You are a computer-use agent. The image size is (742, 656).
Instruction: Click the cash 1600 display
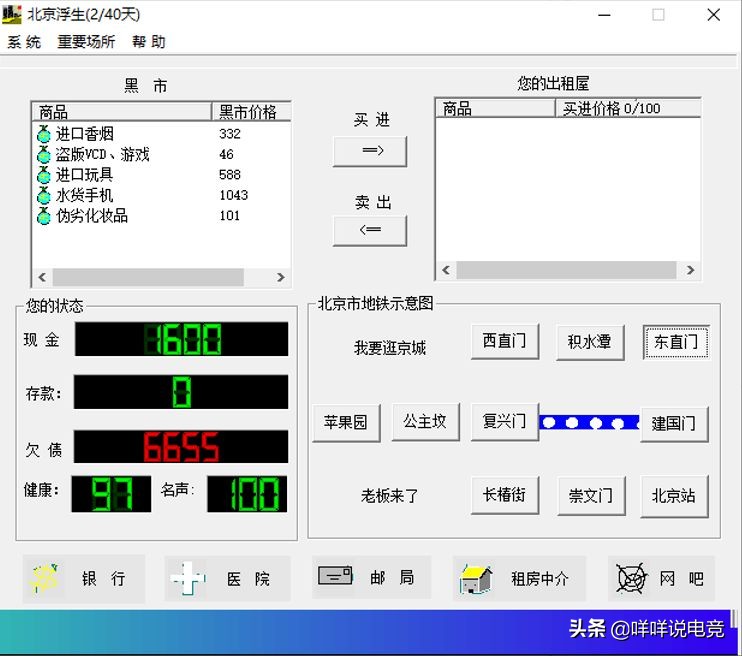[x=181, y=339]
